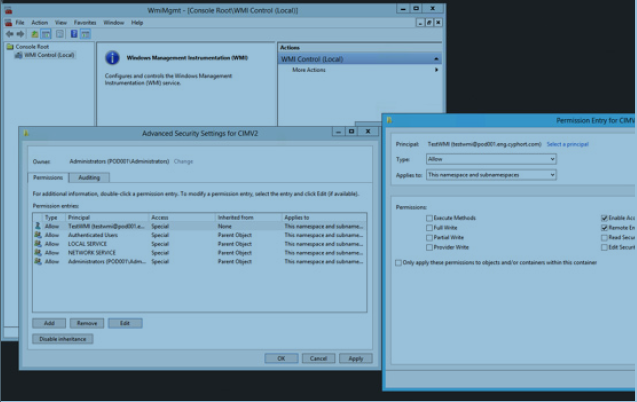Open the Window menu
The height and width of the screenshot is (402, 637).
(114, 23)
